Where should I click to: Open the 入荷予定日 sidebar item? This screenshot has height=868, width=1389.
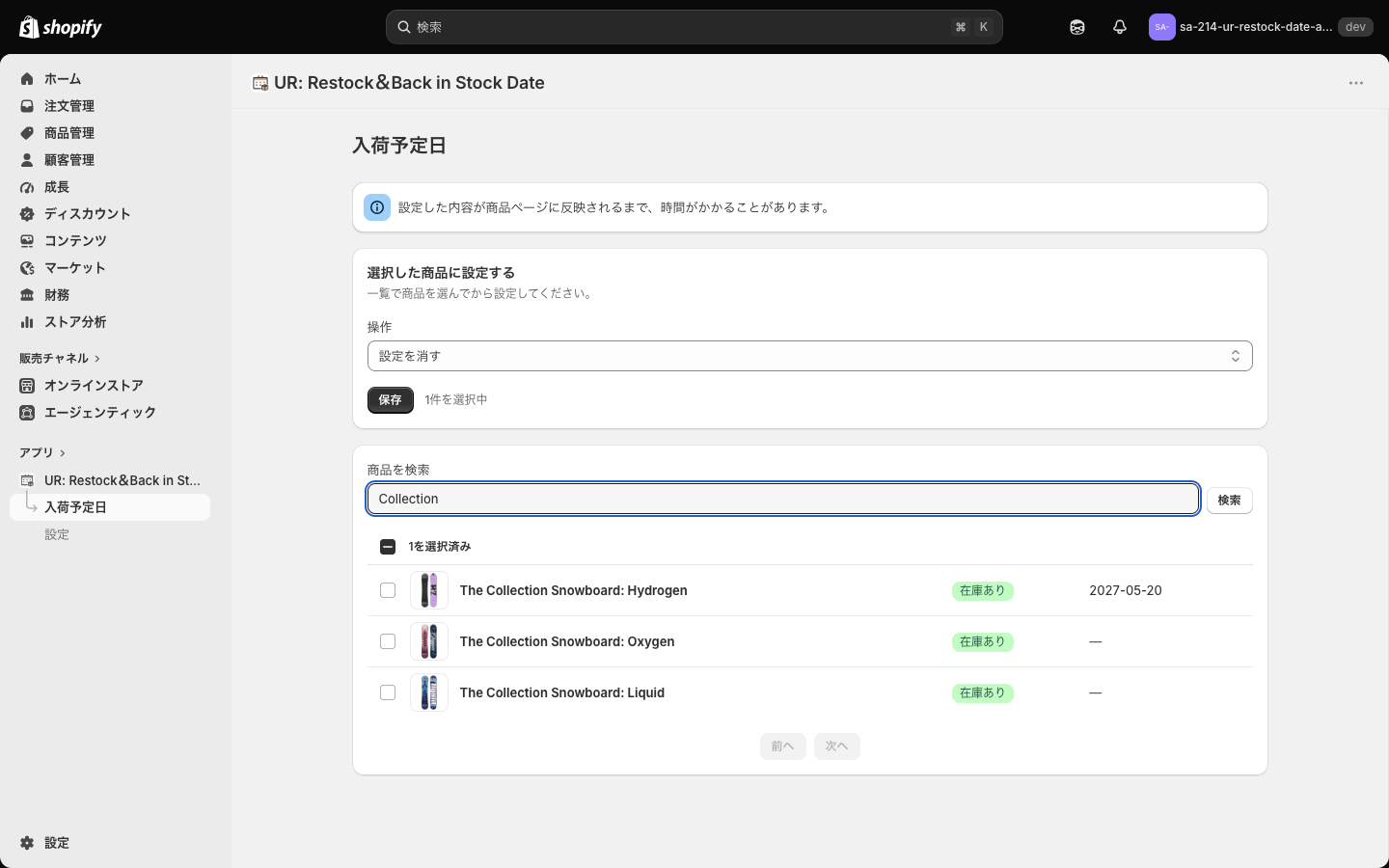[110, 507]
